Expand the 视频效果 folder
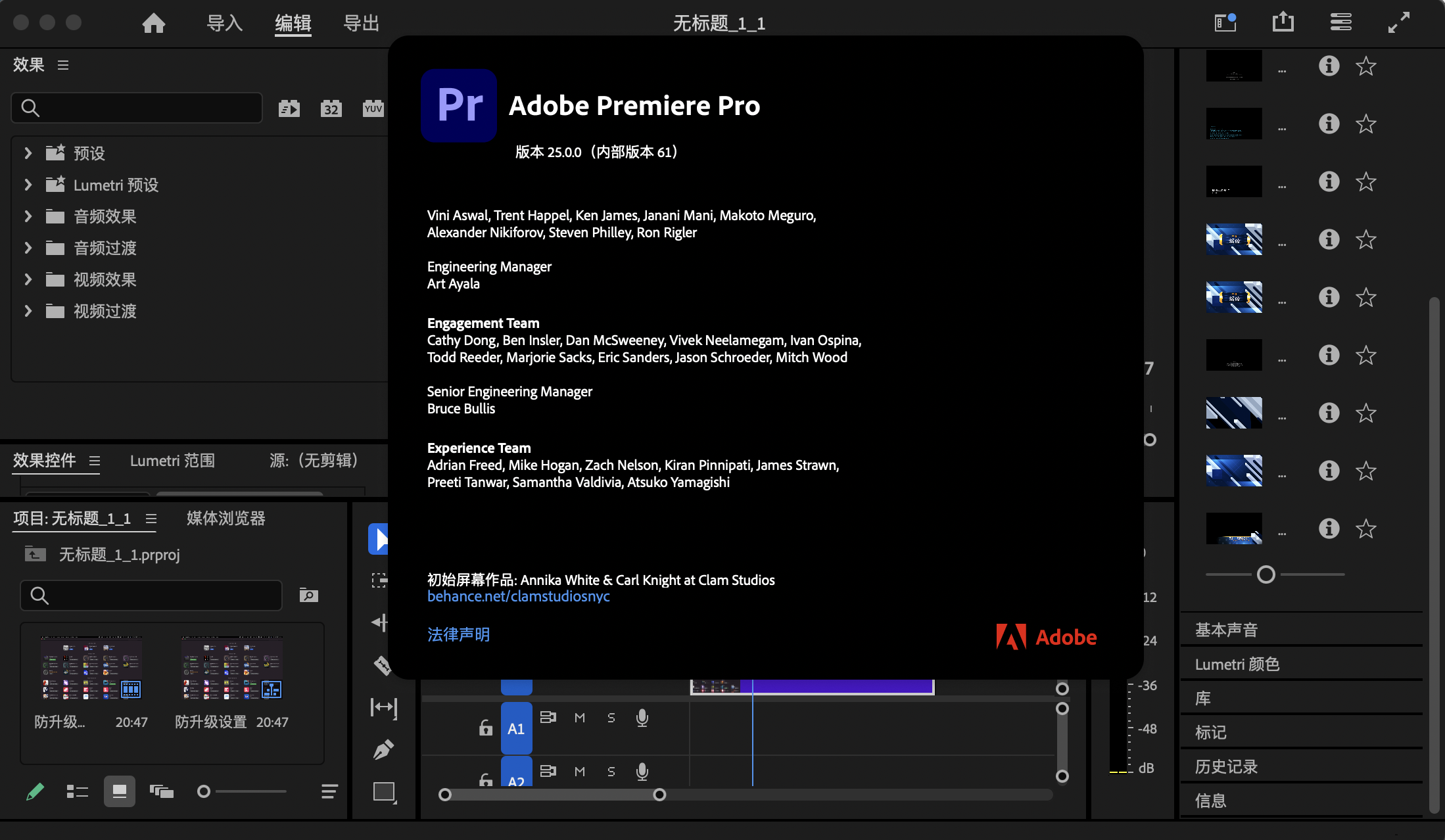 tap(28, 279)
